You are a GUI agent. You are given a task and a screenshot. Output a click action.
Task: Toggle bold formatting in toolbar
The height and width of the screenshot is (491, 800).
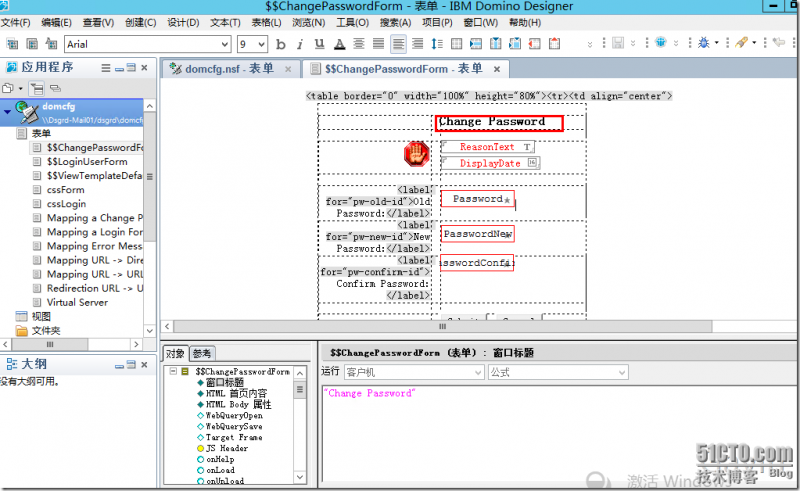(281, 44)
